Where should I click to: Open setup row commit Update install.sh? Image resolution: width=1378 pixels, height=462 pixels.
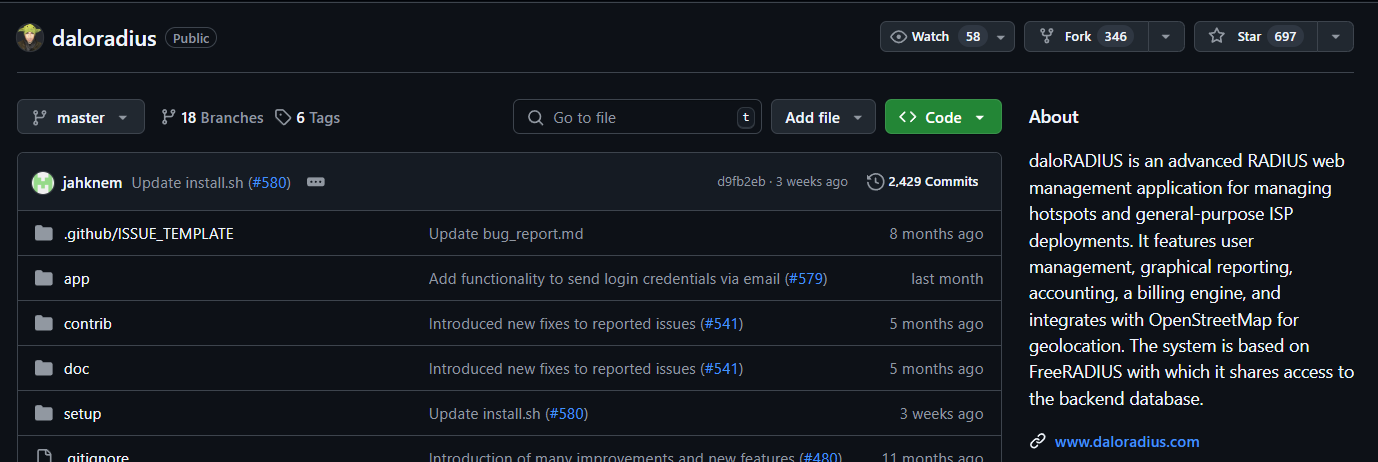(x=485, y=414)
